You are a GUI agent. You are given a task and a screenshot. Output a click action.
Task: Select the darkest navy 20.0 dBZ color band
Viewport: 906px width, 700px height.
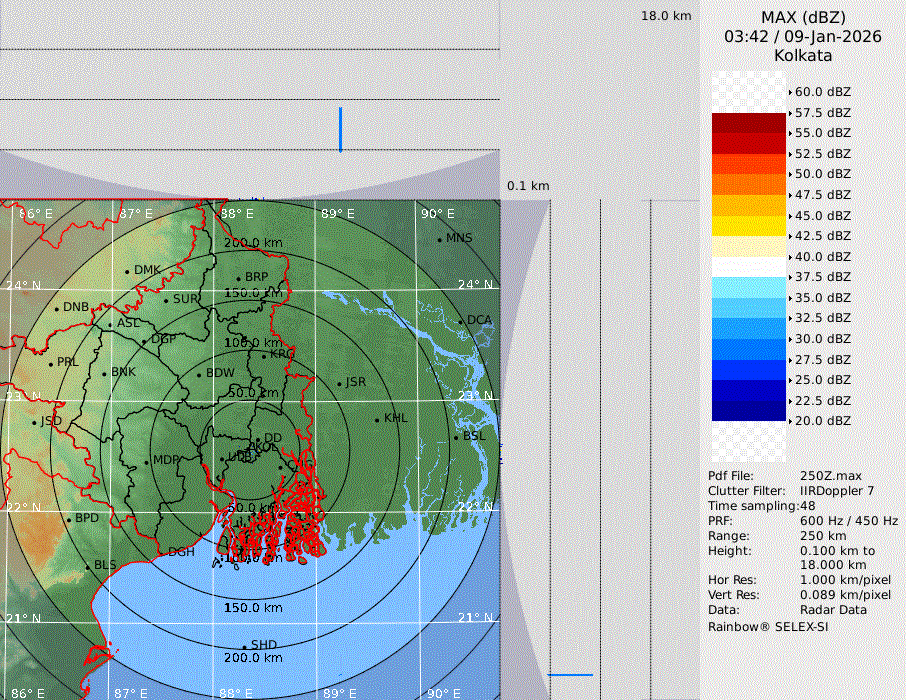749,411
